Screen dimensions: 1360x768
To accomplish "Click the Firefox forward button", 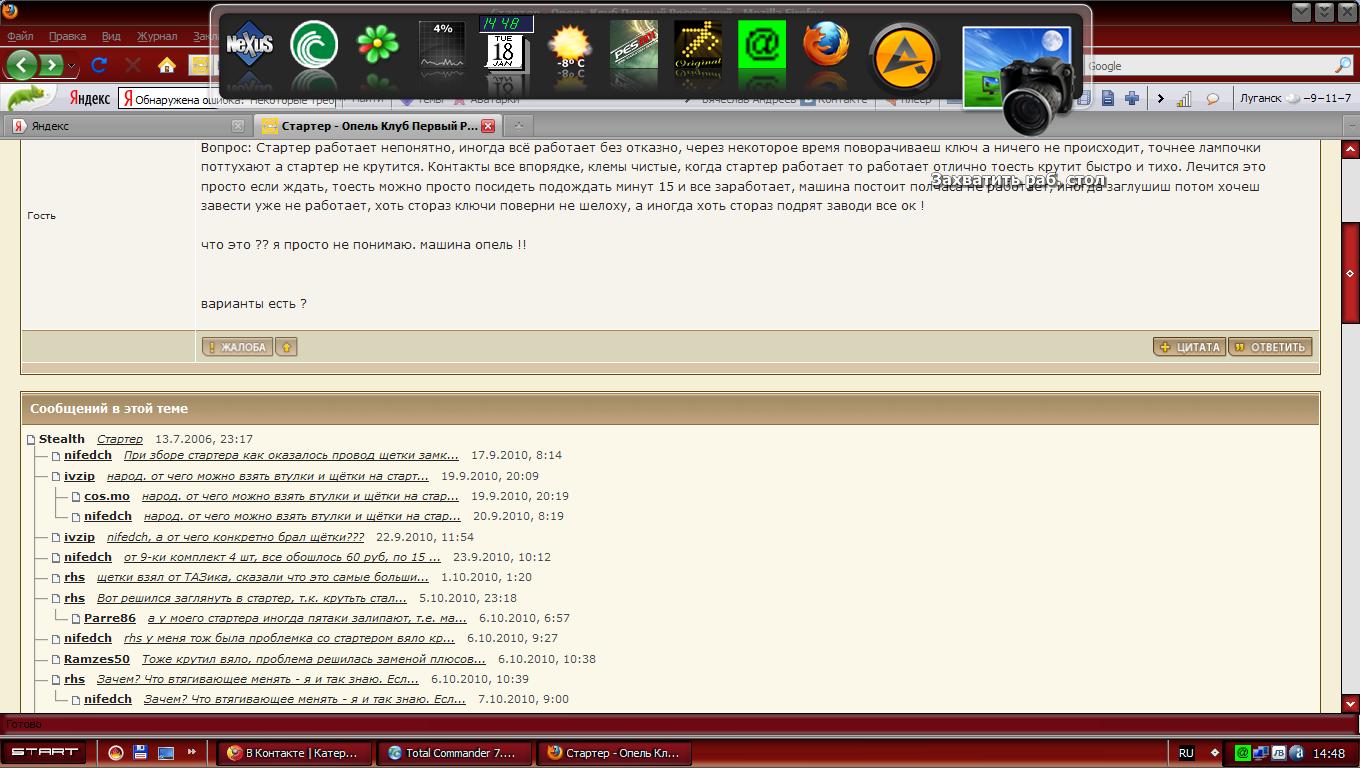I will click(52, 66).
